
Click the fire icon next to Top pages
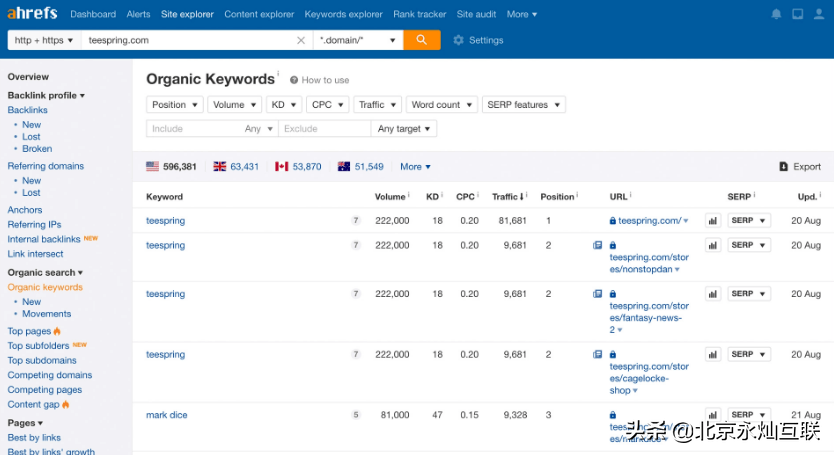point(57,331)
